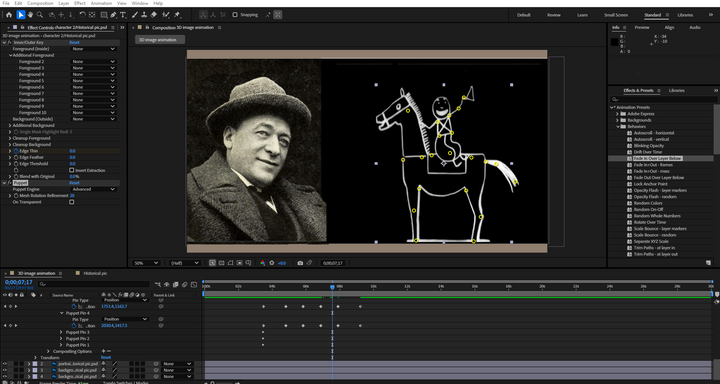This screenshot has width=720, height=384.
Task: Select the Brush tool
Action: pos(135,15)
